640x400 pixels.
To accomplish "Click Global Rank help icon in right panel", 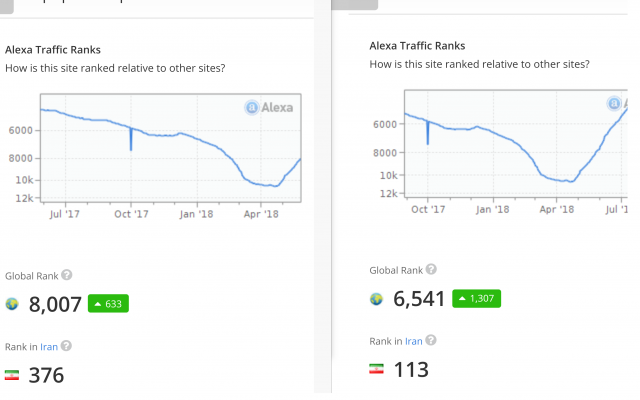I will point(431,269).
